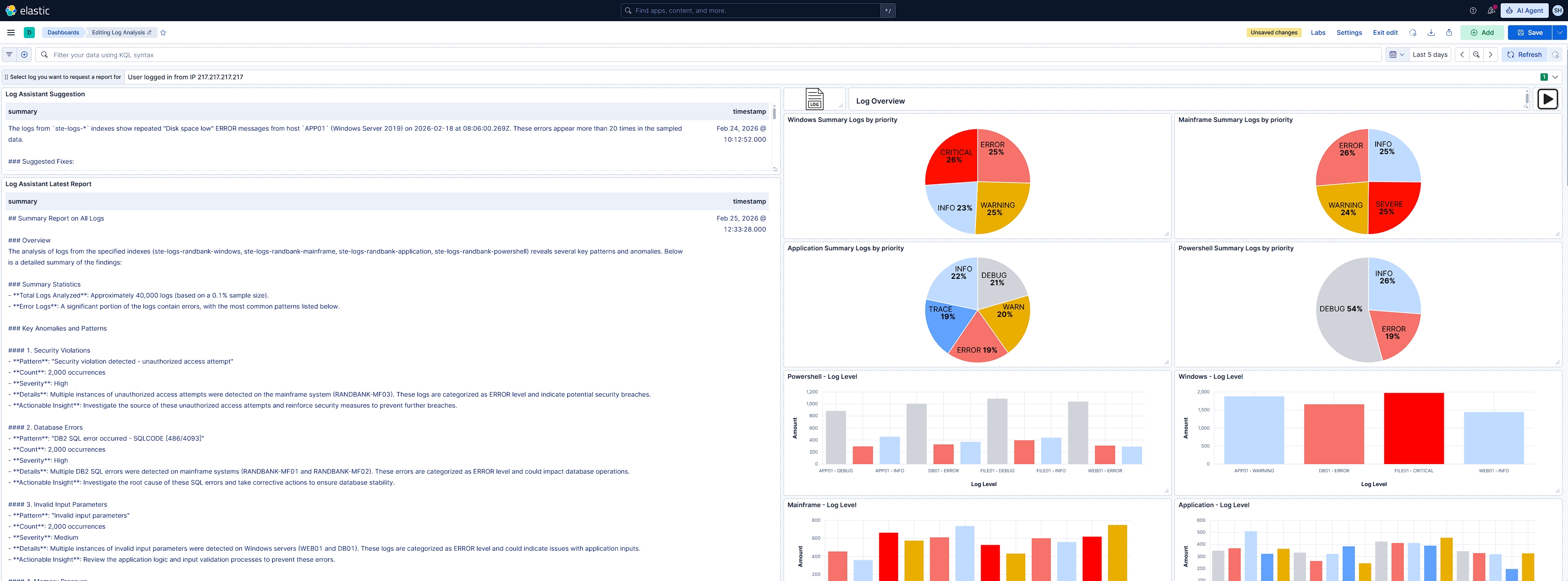Image resolution: width=1568 pixels, height=581 pixels.
Task: Open the main navigation hamburger menu
Action: click(x=11, y=33)
